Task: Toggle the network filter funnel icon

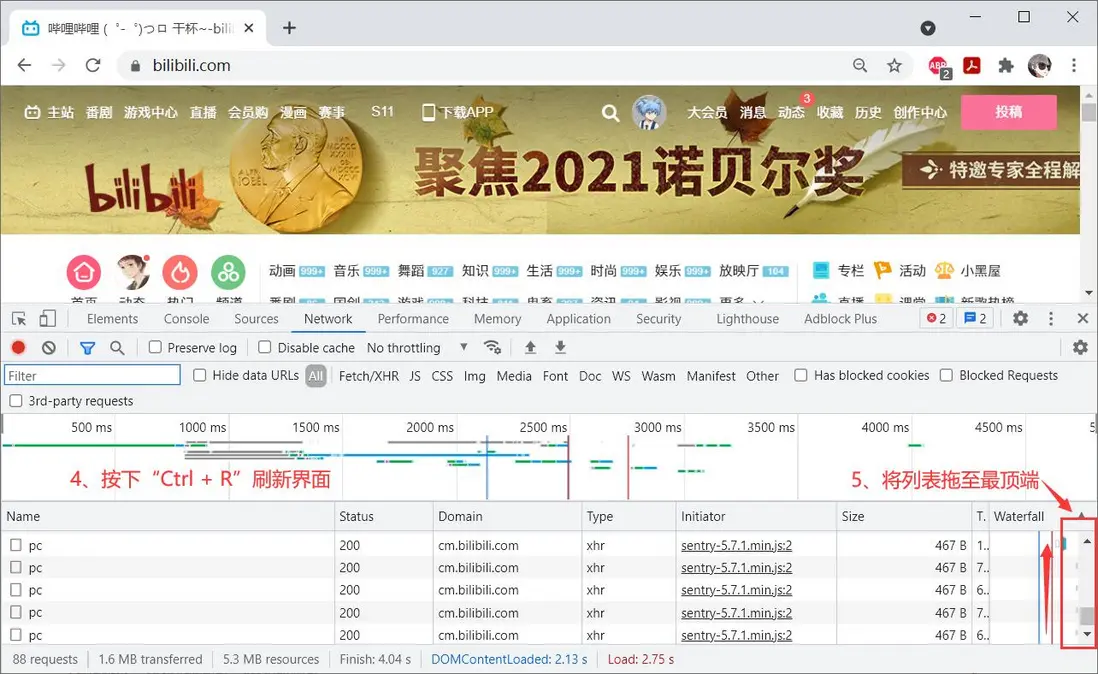Action: (x=87, y=348)
